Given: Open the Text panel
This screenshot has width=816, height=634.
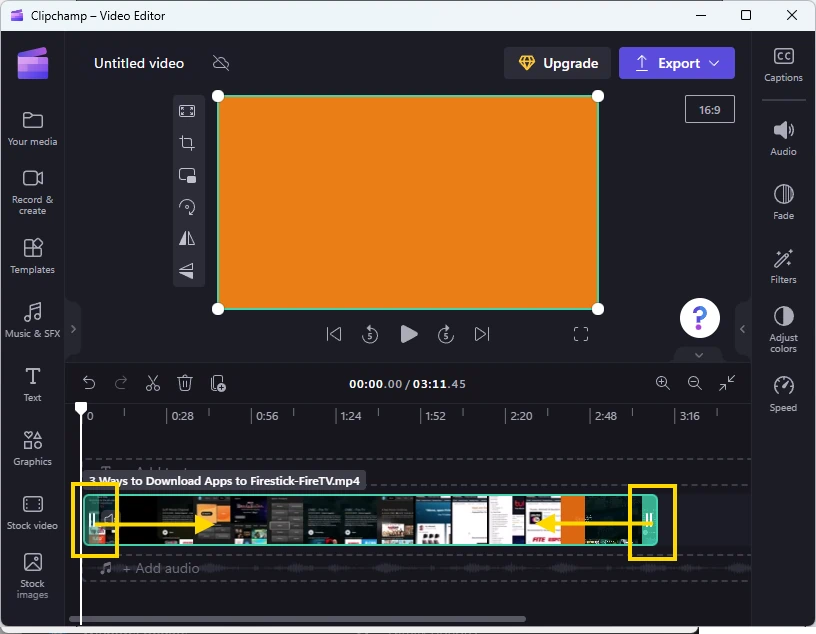Looking at the screenshot, I should point(32,384).
